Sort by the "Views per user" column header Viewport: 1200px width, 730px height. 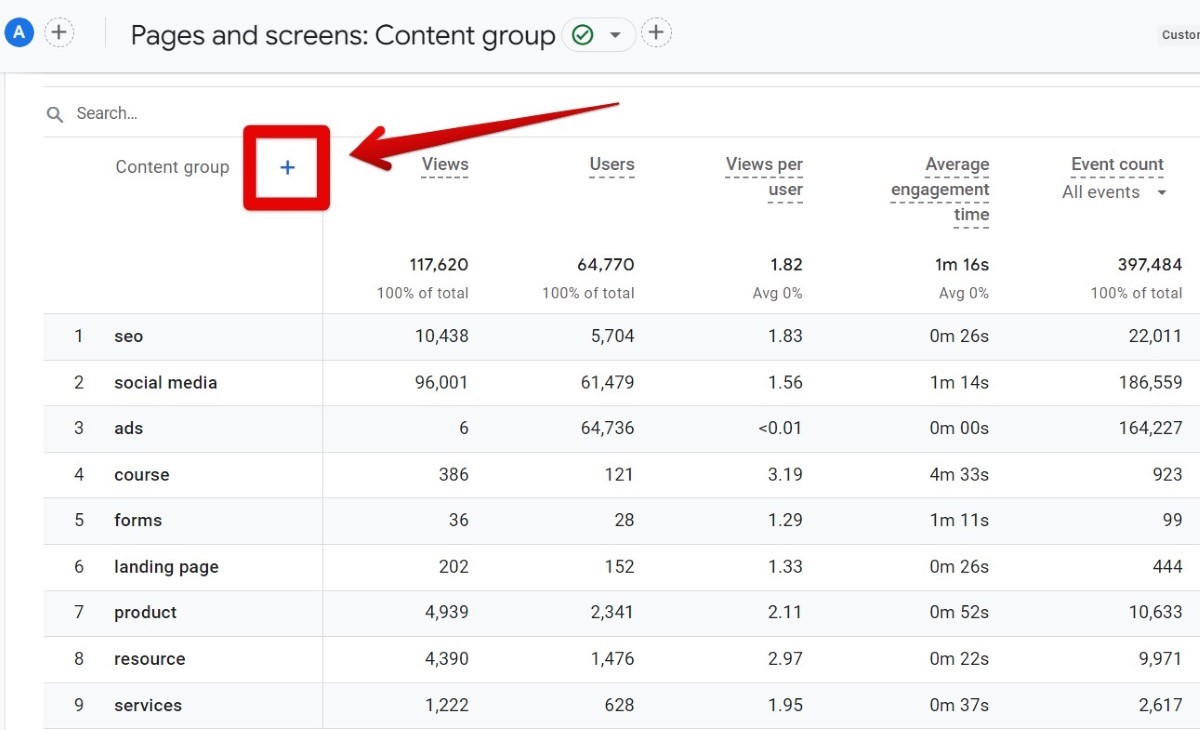click(765, 177)
